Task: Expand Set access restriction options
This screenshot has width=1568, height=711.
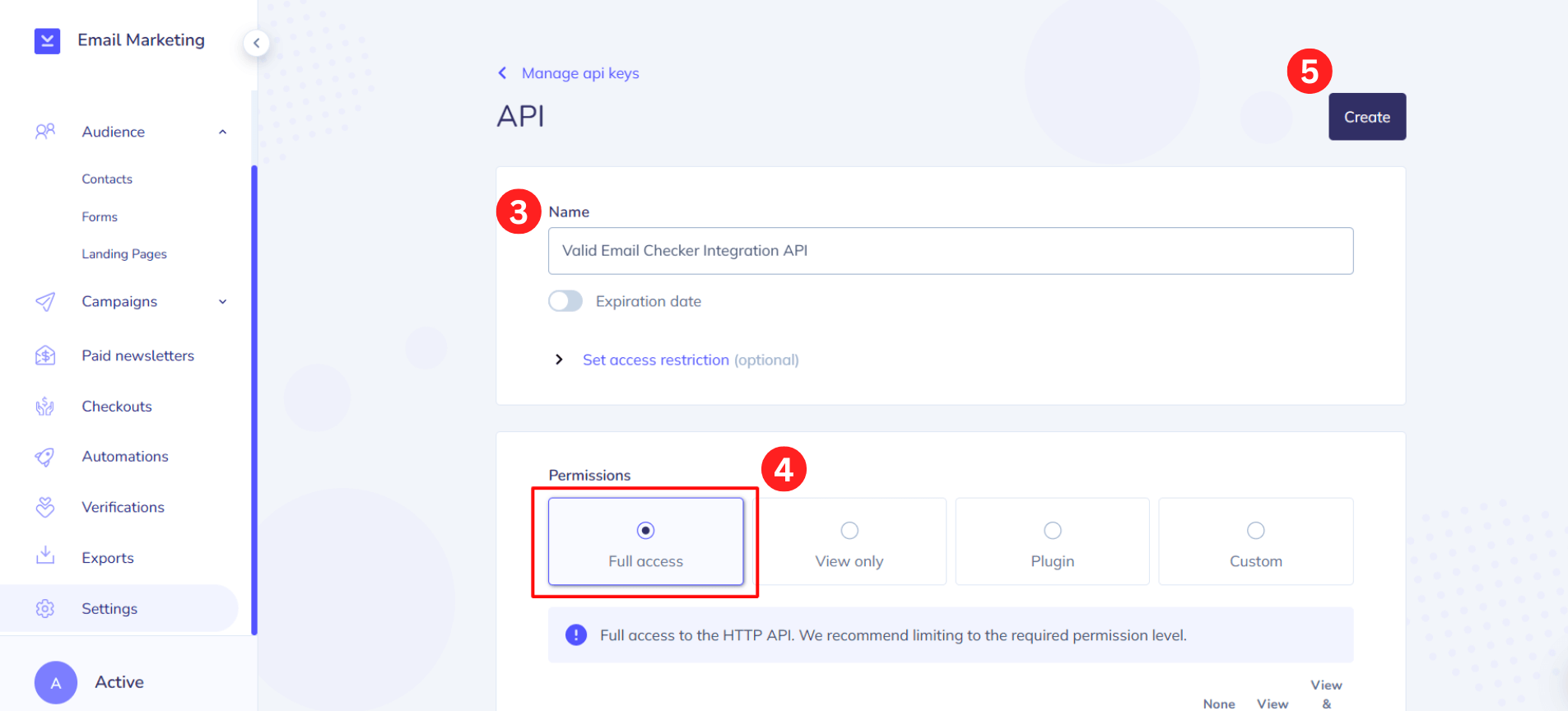Action: 560,360
